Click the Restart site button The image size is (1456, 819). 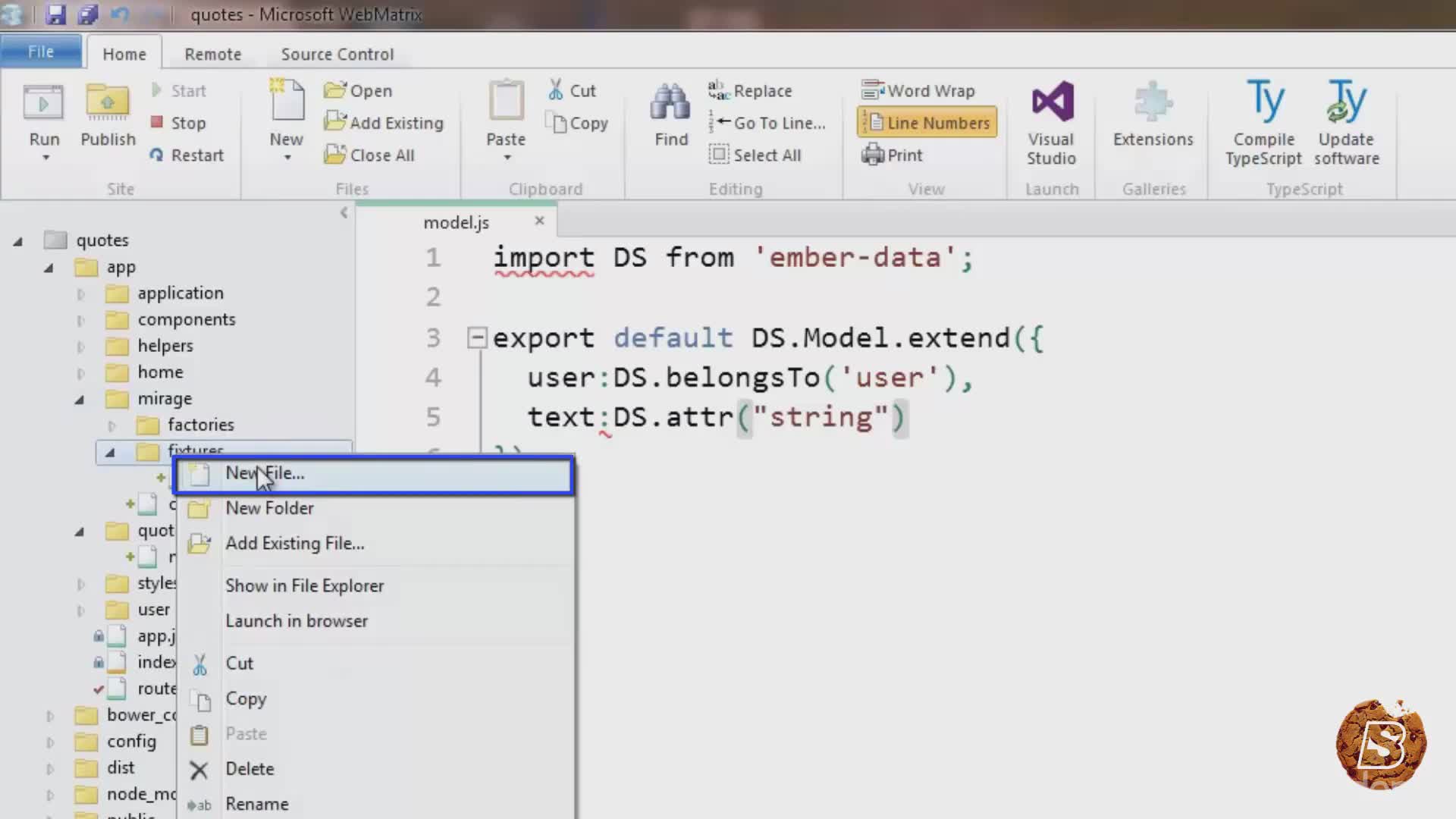point(187,155)
